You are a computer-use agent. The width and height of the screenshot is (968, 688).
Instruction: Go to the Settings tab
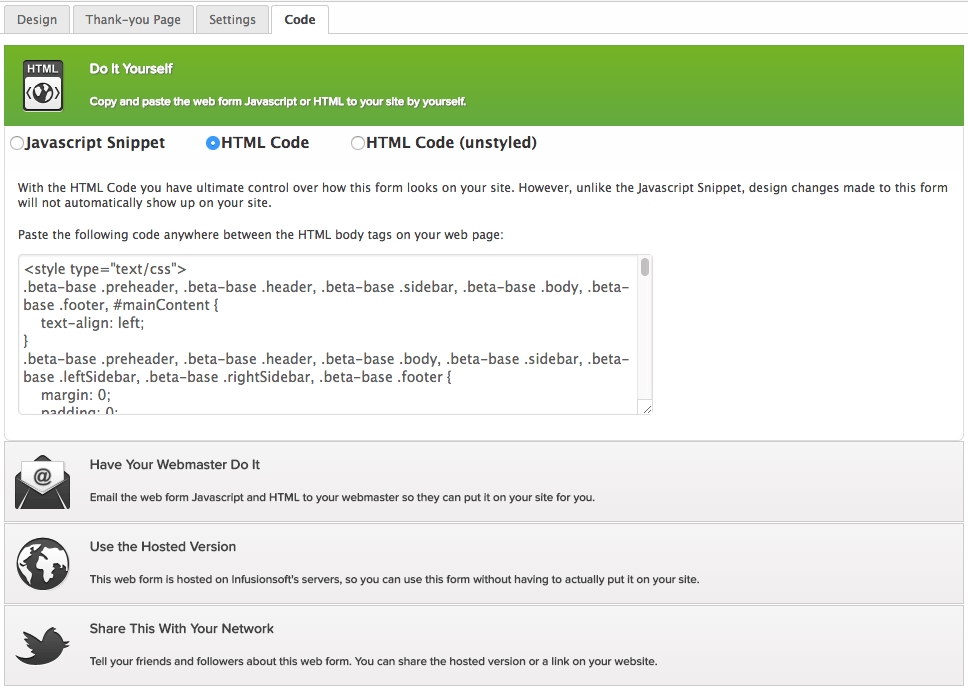pyautogui.click(x=232, y=19)
